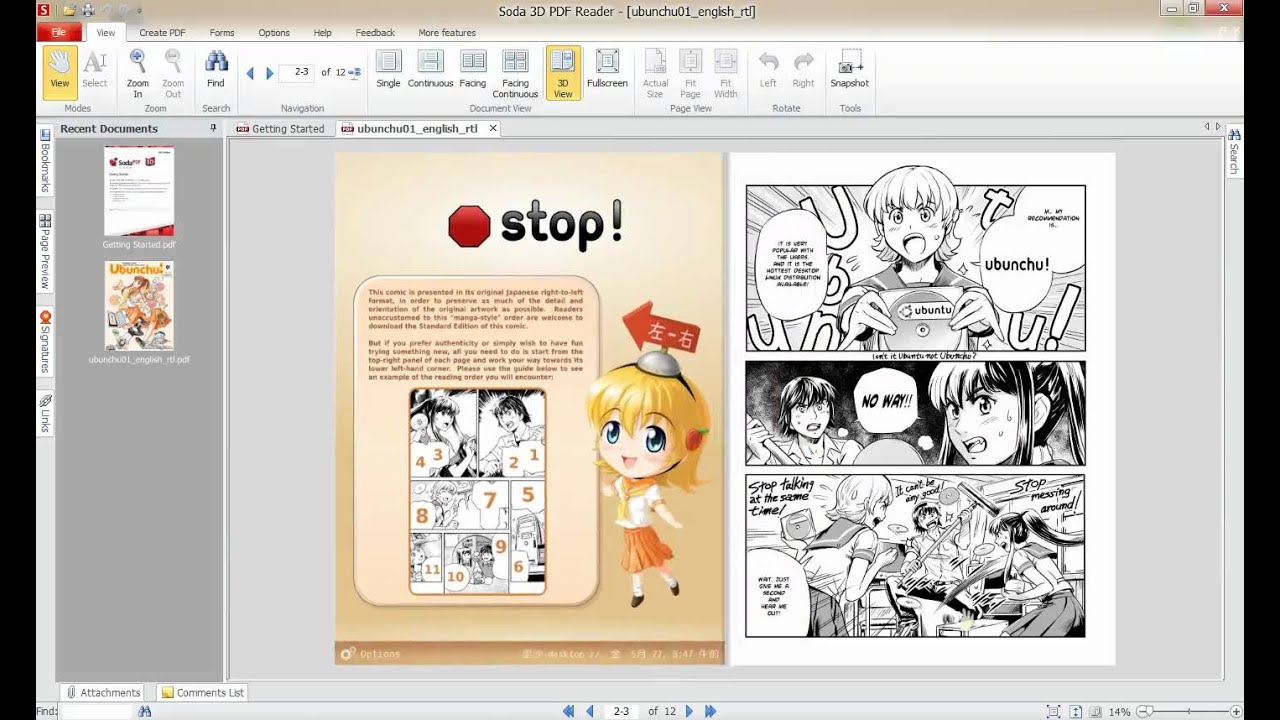The image size is (1280, 720).
Task: Toggle the 3D View mode
Action: point(563,73)
